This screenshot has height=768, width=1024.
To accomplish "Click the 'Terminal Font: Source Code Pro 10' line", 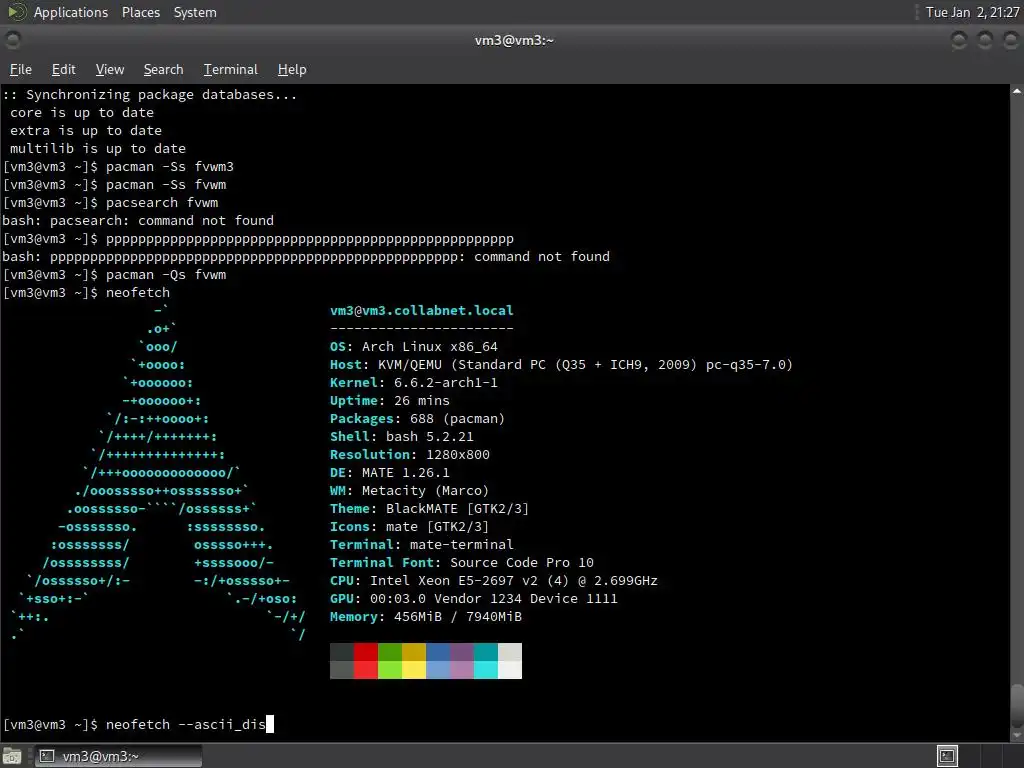I will (462, 562).
